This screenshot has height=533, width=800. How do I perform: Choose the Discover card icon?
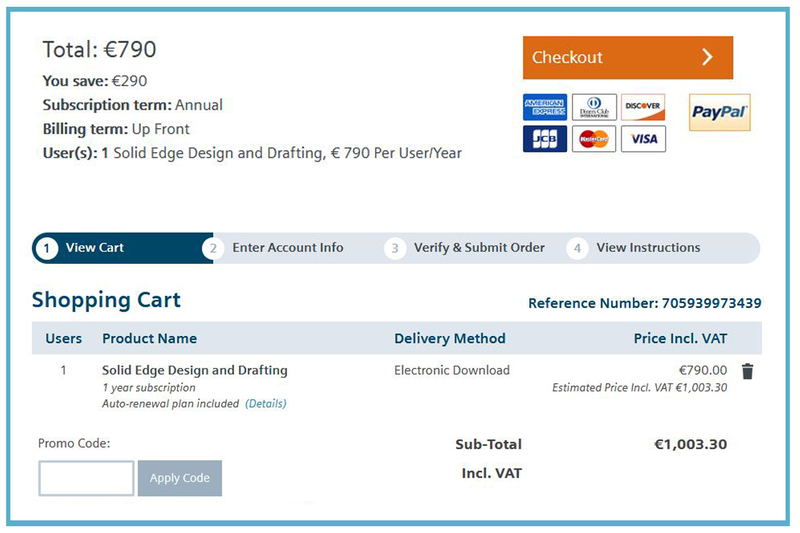(643, 107)
